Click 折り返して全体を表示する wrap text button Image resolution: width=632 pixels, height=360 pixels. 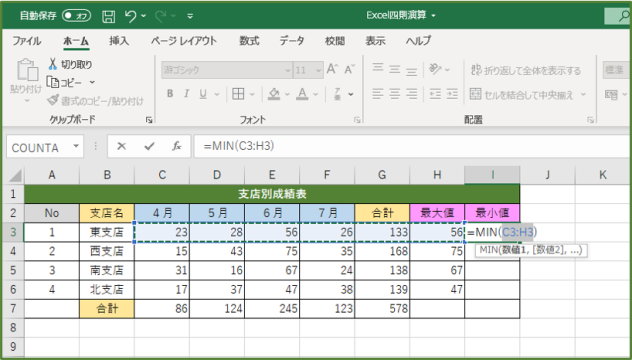point(526,71)
